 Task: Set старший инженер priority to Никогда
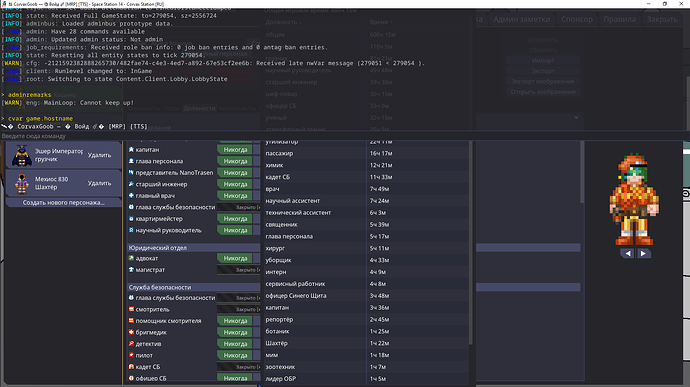pos(235,184)
